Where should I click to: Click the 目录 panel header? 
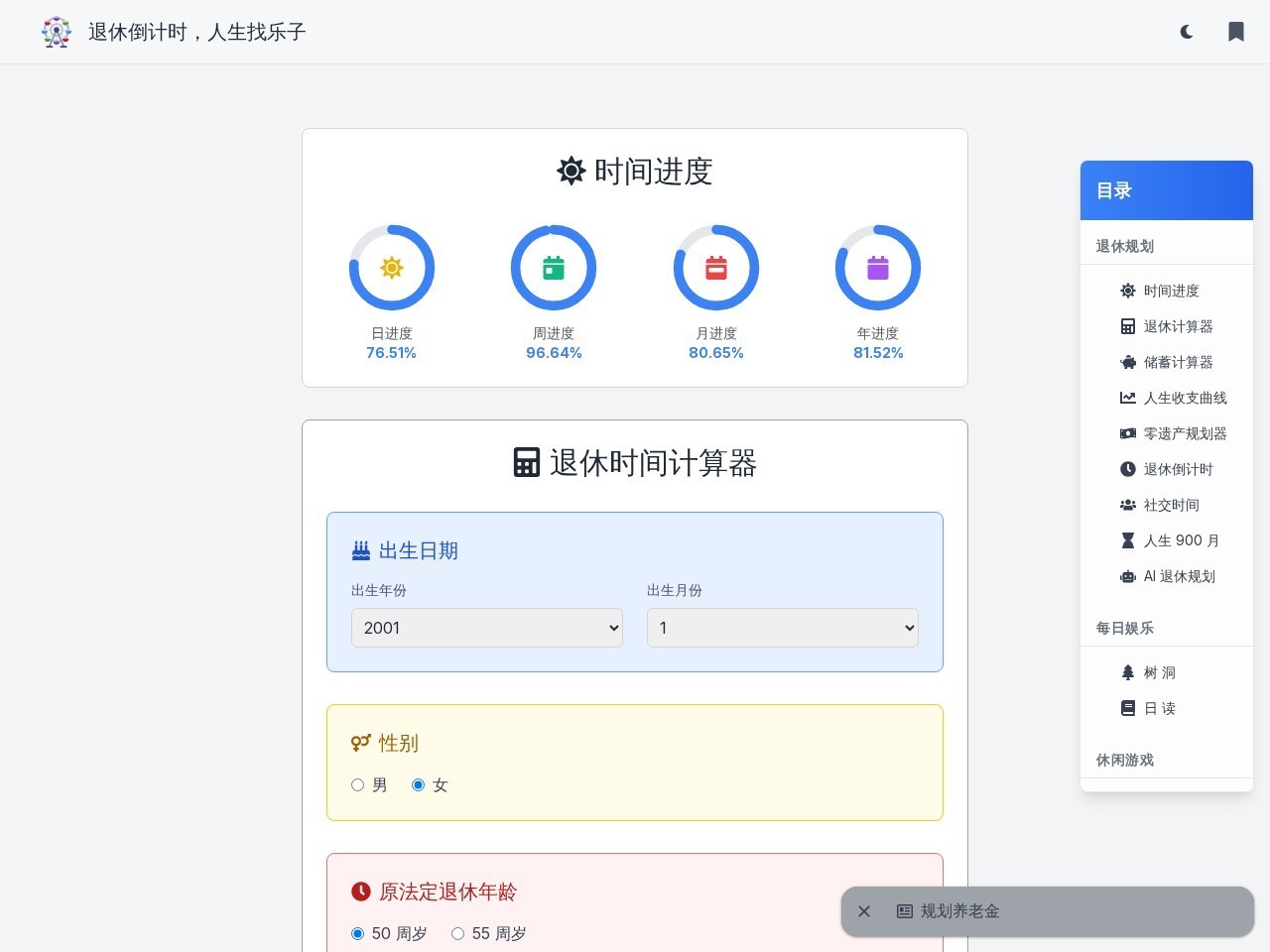tap(1167, 190)
